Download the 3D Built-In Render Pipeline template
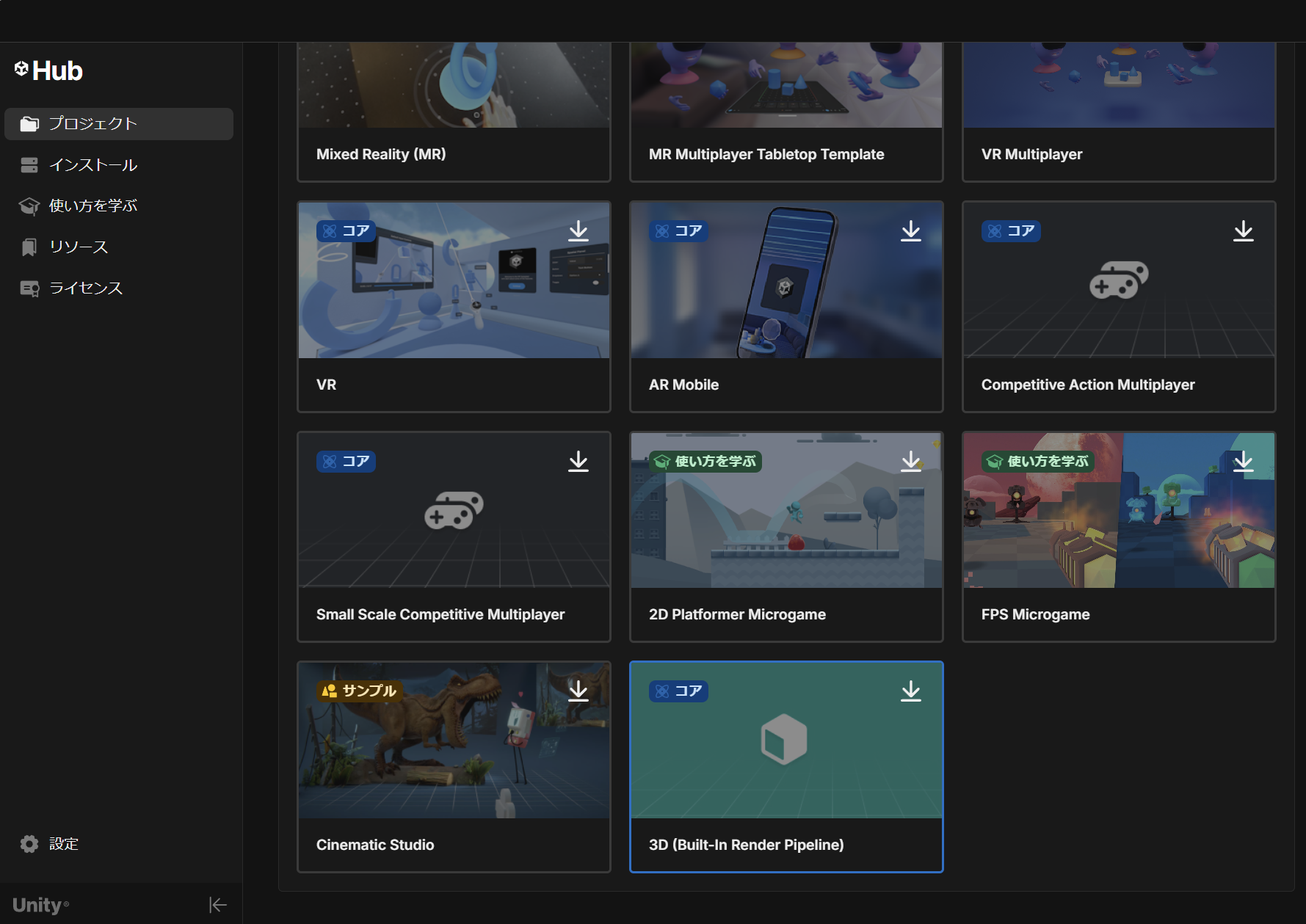Image resolution: width=1306 pixels, height=924 pixels. [910, 691]
